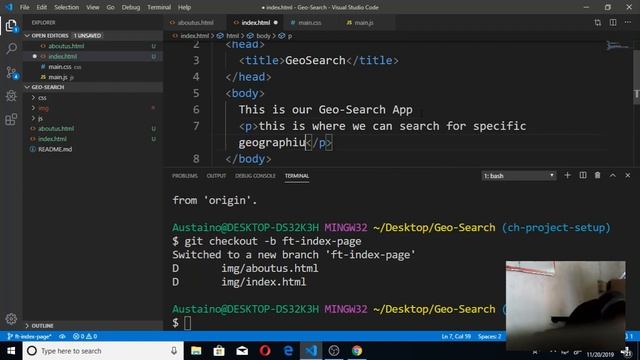Open main.js in Open Editors list

[58, 77]
